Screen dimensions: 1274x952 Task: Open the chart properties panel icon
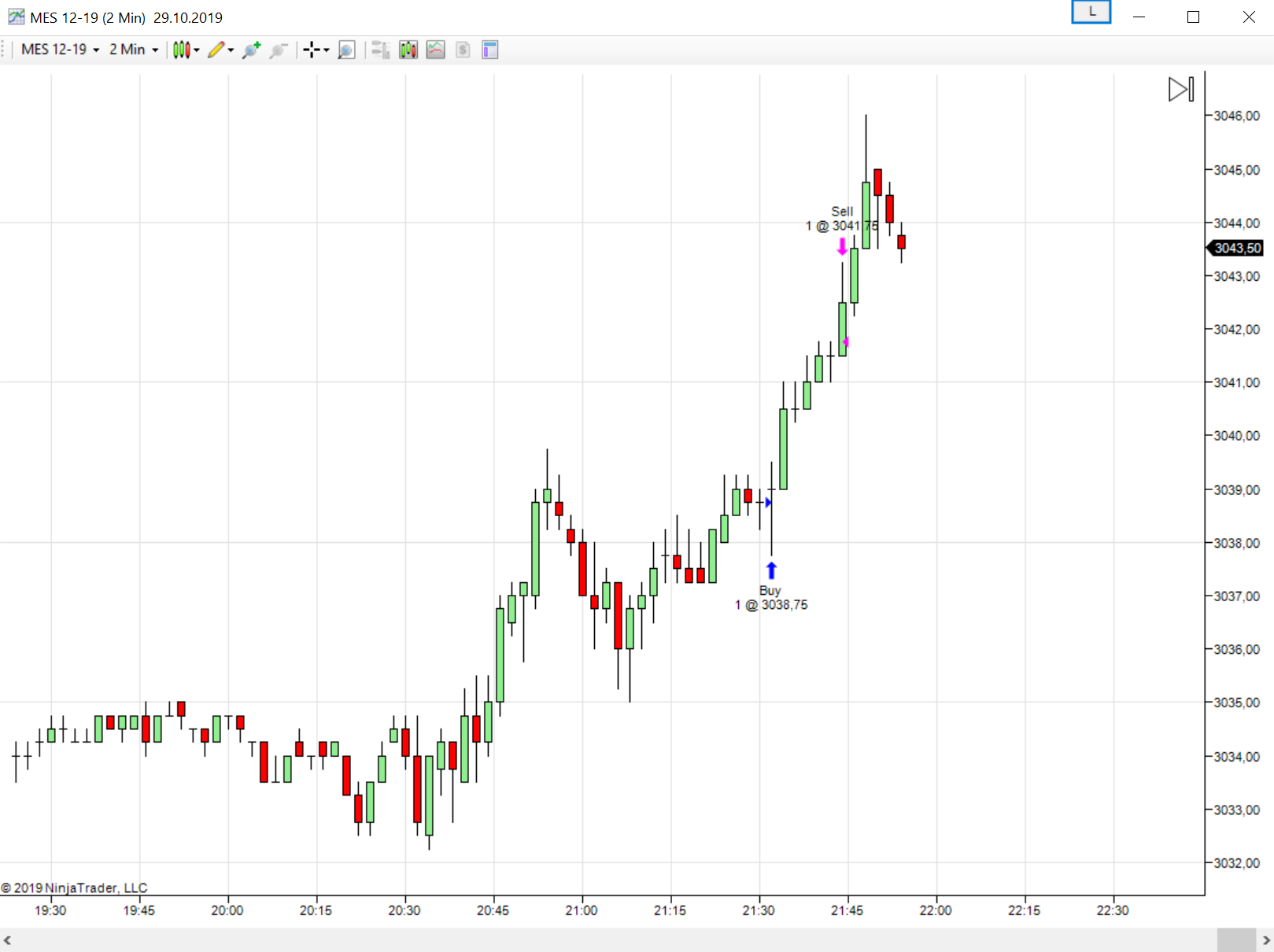click(489, 50)
